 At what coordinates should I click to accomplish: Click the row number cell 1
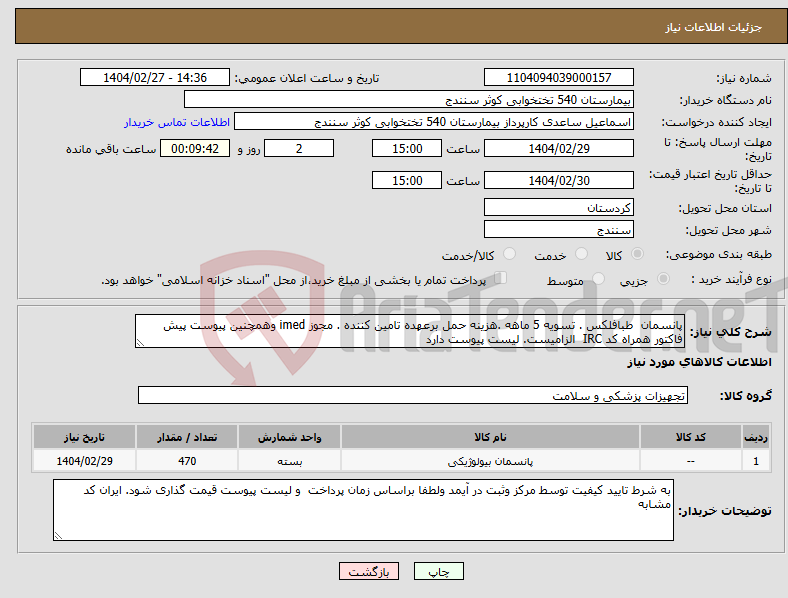tap(755, 461)
